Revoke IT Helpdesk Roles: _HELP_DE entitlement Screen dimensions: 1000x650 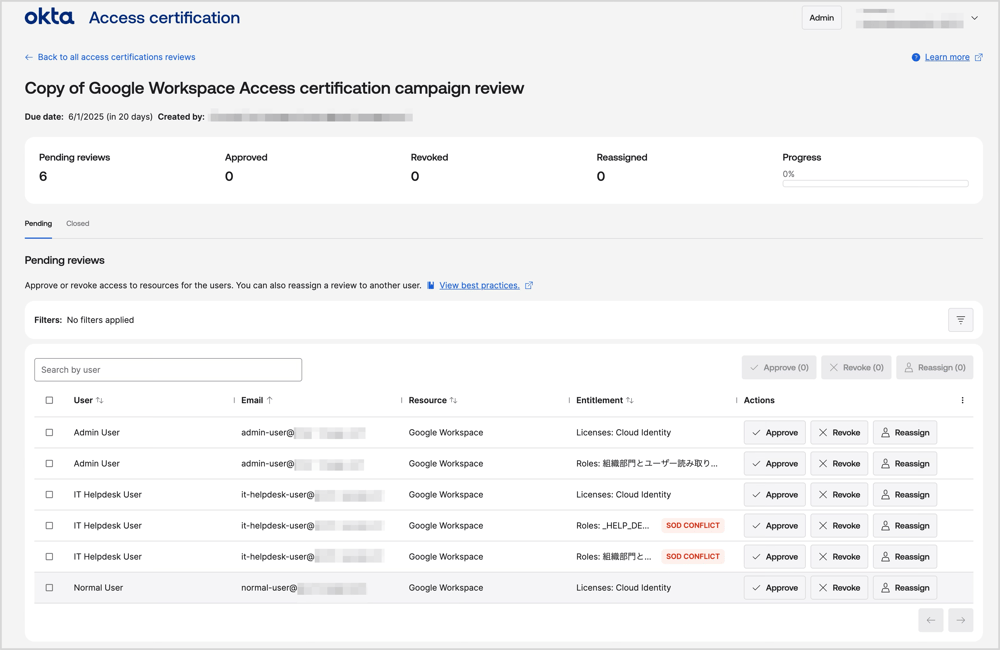[x=839, y=526]
